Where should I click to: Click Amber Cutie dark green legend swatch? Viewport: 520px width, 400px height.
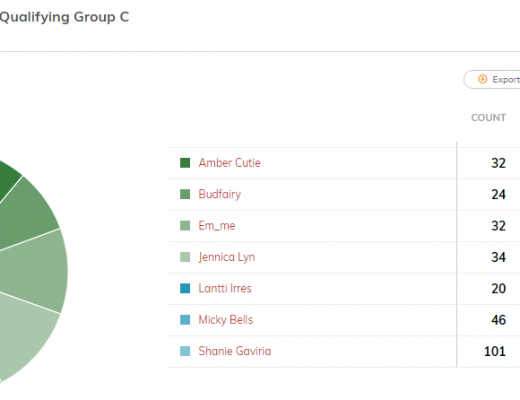[185, 163]
